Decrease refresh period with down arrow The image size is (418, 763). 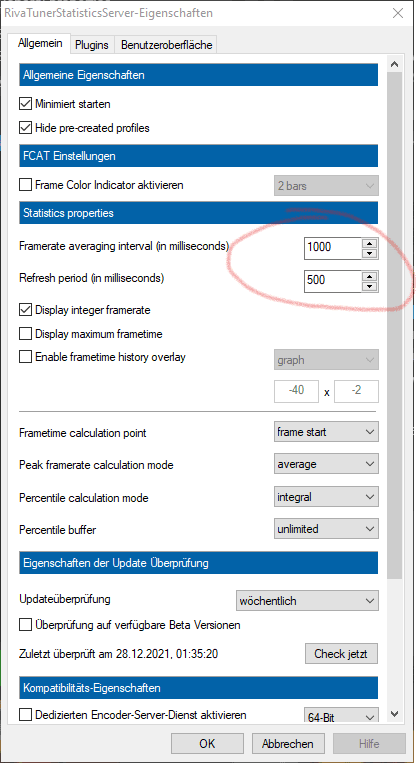coord(370,286)
